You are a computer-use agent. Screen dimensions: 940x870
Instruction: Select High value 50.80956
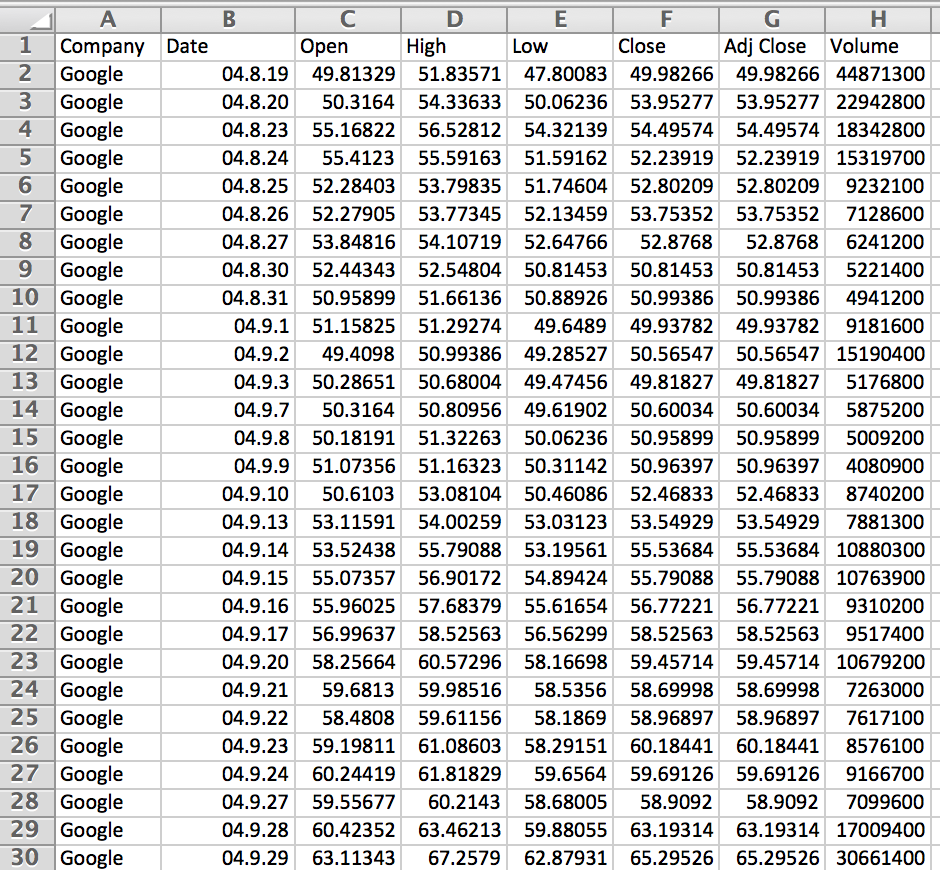pyautogui.click(x=454, y=410)
